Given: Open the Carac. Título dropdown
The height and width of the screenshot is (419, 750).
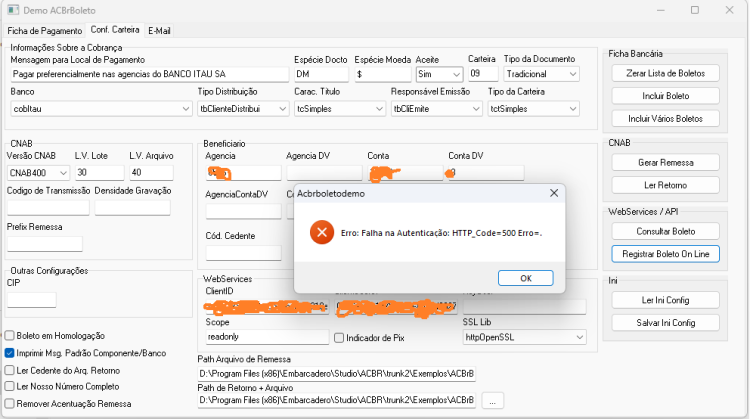Looking at the screenshot, I should 340,109.
